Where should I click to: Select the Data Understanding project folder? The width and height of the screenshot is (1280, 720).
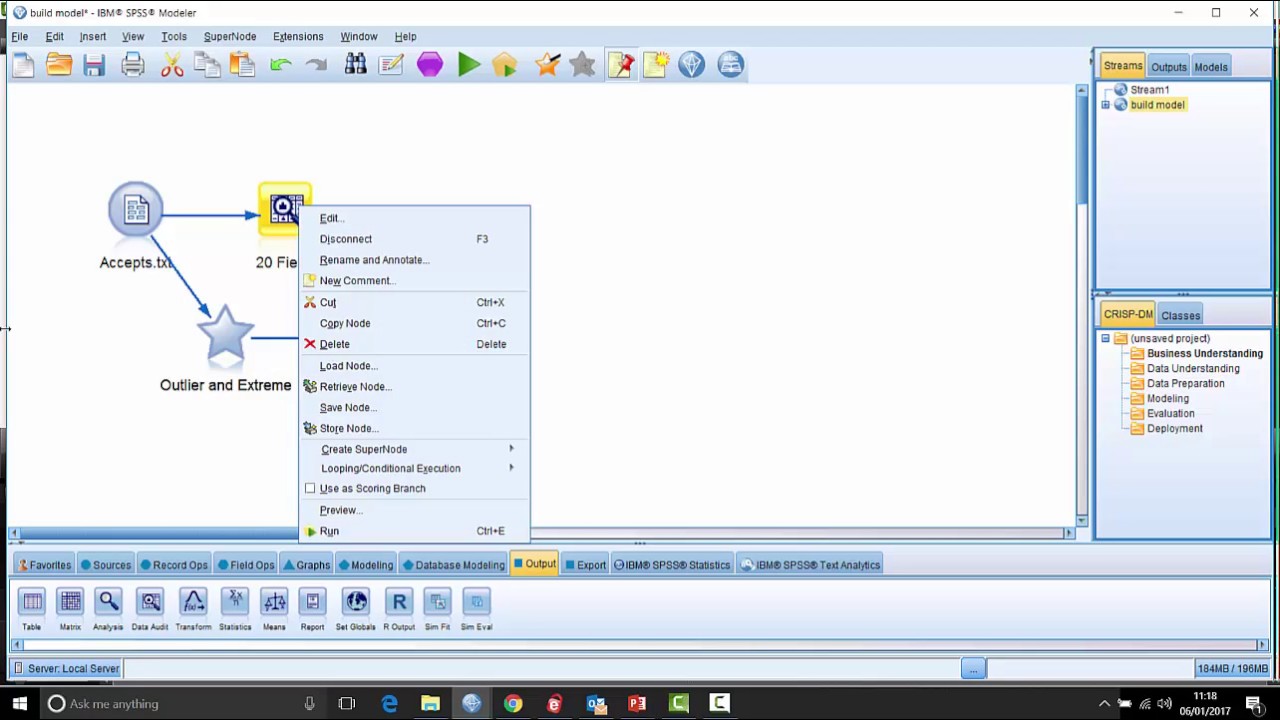pos(1193,368)
